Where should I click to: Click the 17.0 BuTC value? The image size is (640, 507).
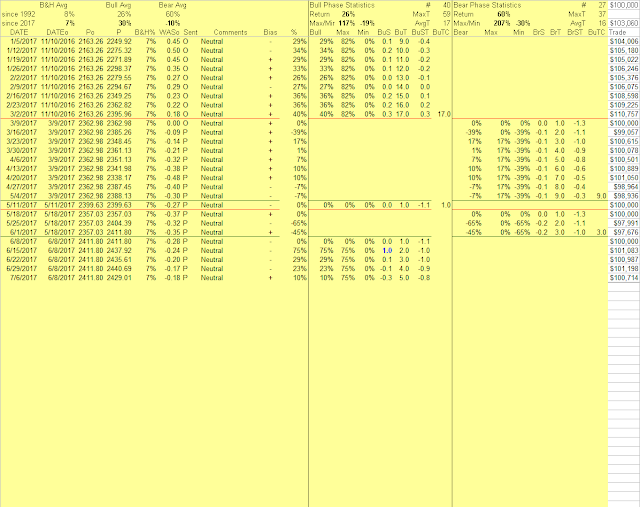click(444, 114)
